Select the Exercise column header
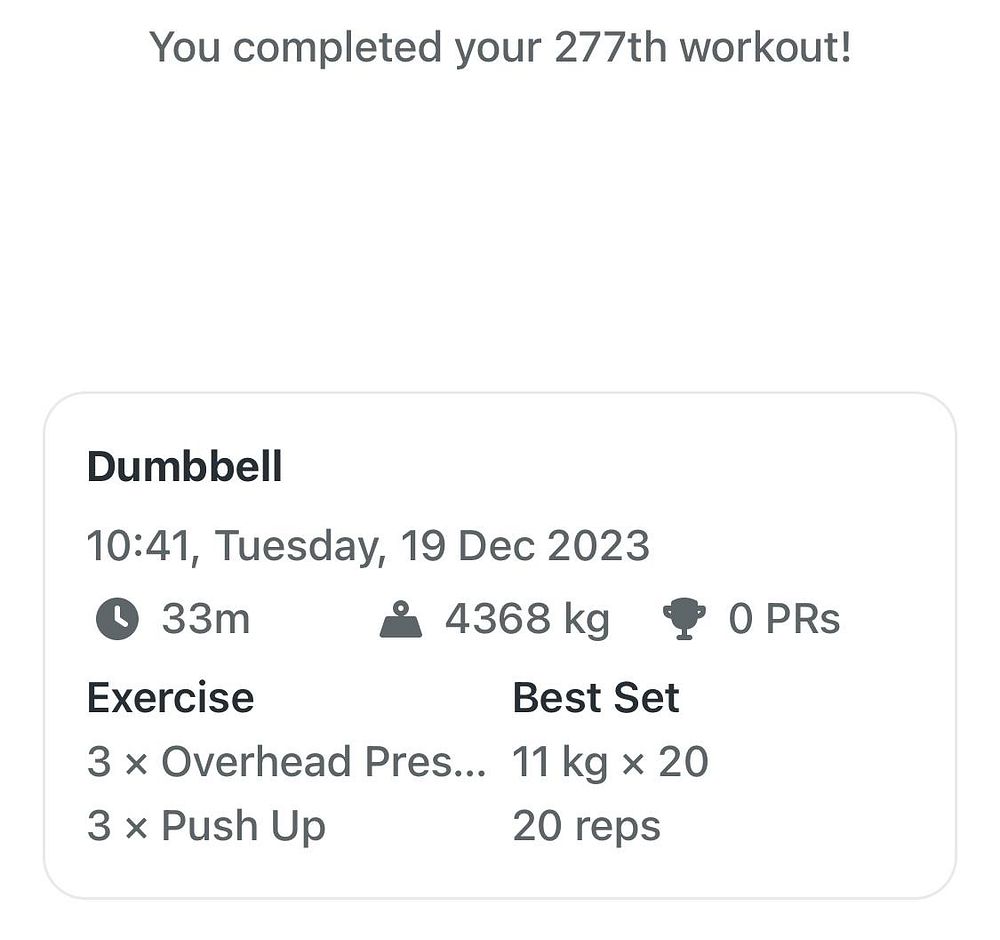 pos(170,698)
